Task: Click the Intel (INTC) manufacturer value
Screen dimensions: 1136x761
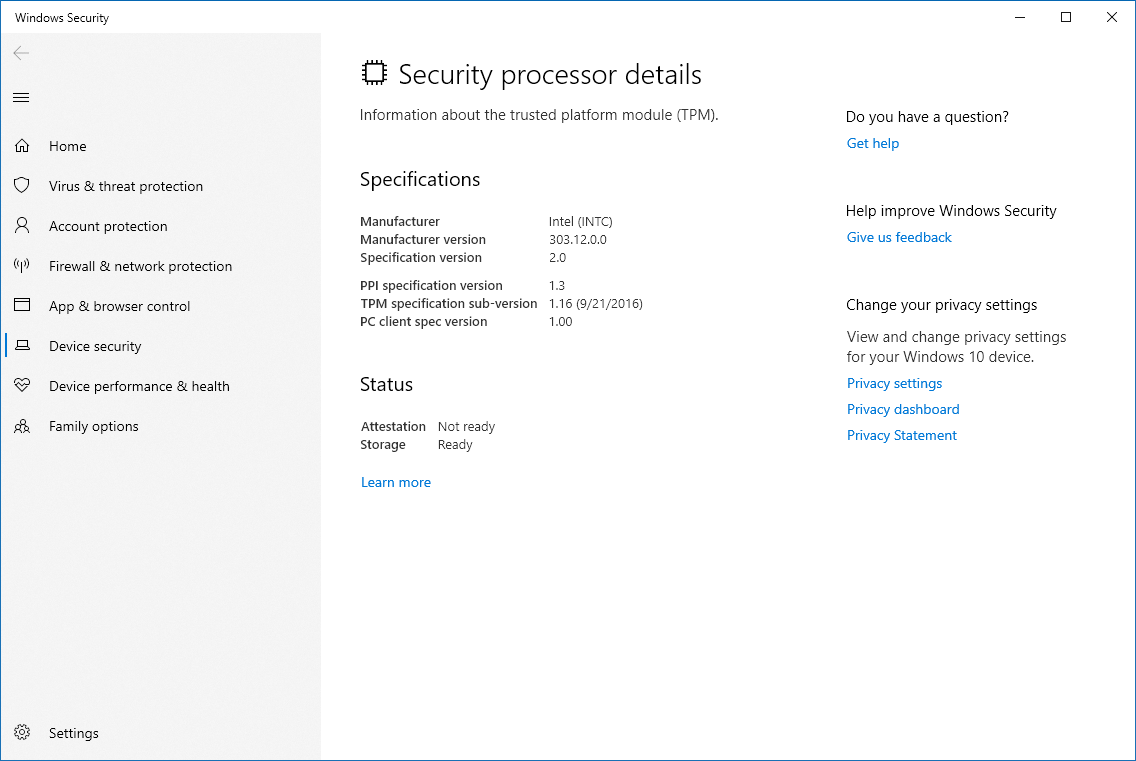Action: click(580, 221)
